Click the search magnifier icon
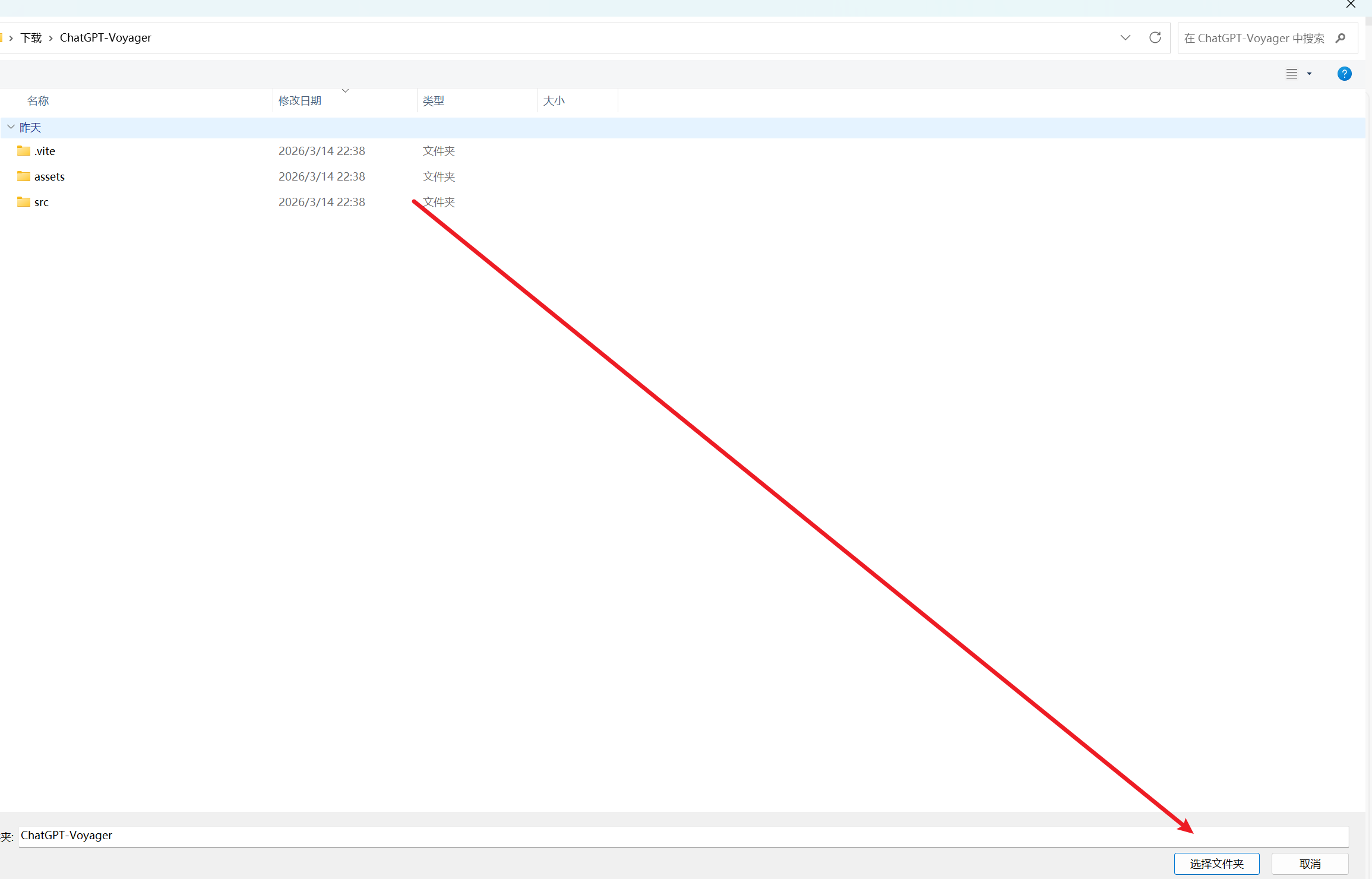Screen dimensions: 1372x879 coord(1341,38)
